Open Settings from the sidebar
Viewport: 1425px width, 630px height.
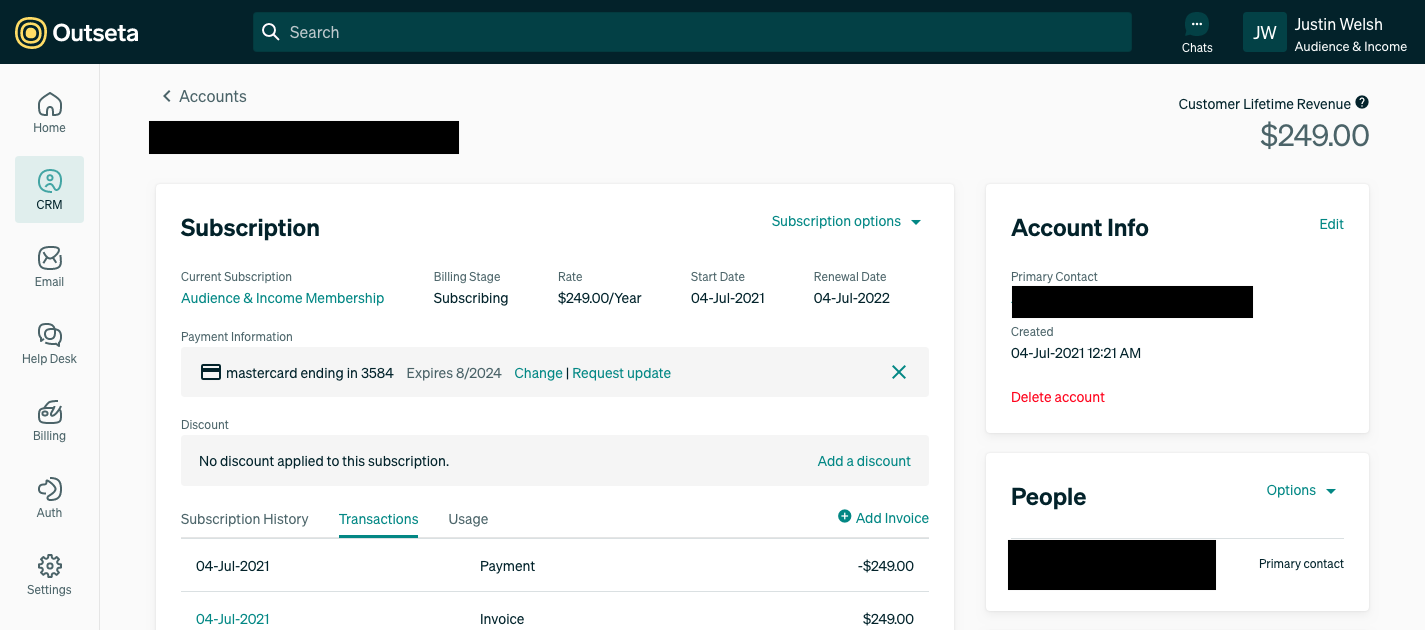click(x=49, y=575)
